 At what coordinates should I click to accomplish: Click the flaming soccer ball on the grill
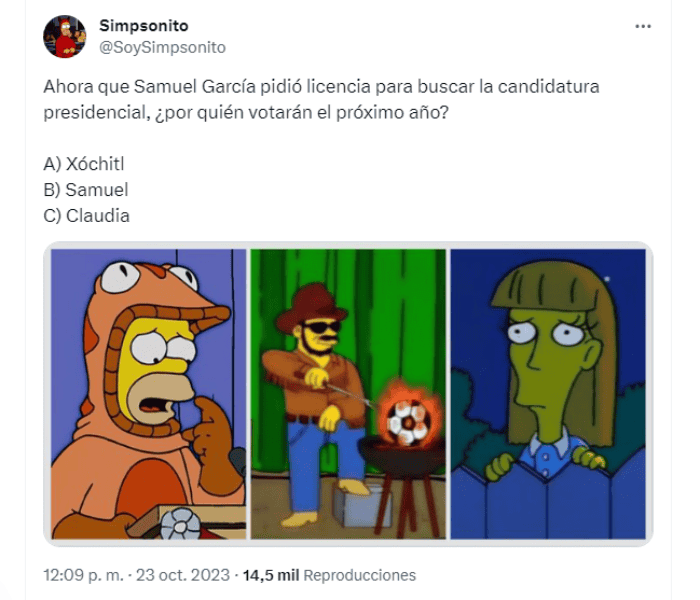408,419
